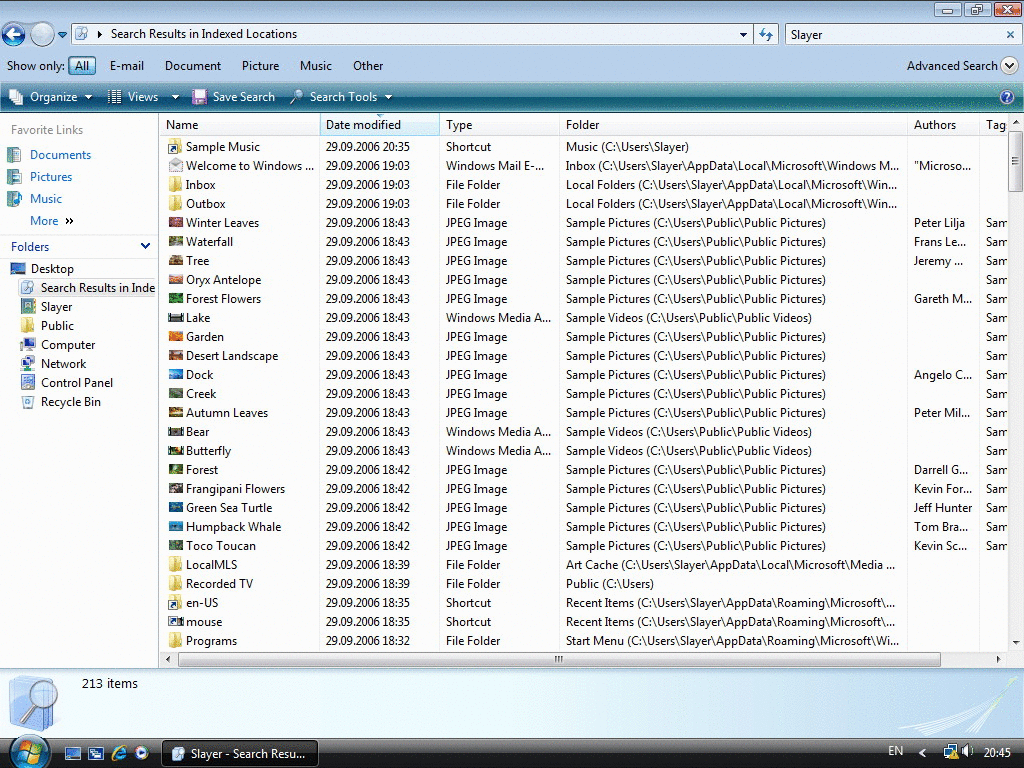The image size is (1024, 768).
Task: Select the Winter Leaves image thumbnail
Action: 175,222
